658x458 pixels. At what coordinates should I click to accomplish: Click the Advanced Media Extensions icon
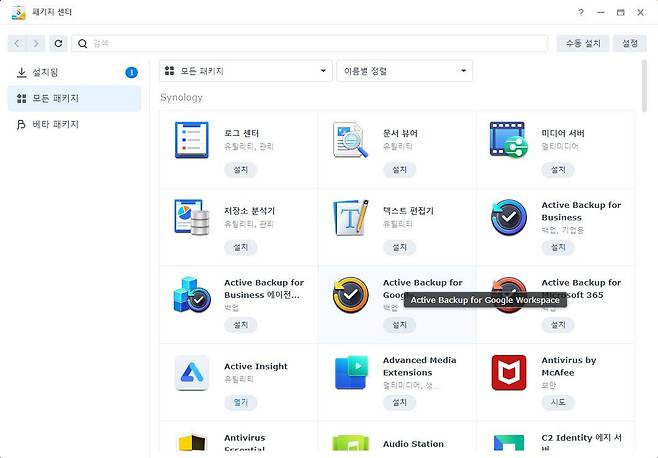pos(351,373)
